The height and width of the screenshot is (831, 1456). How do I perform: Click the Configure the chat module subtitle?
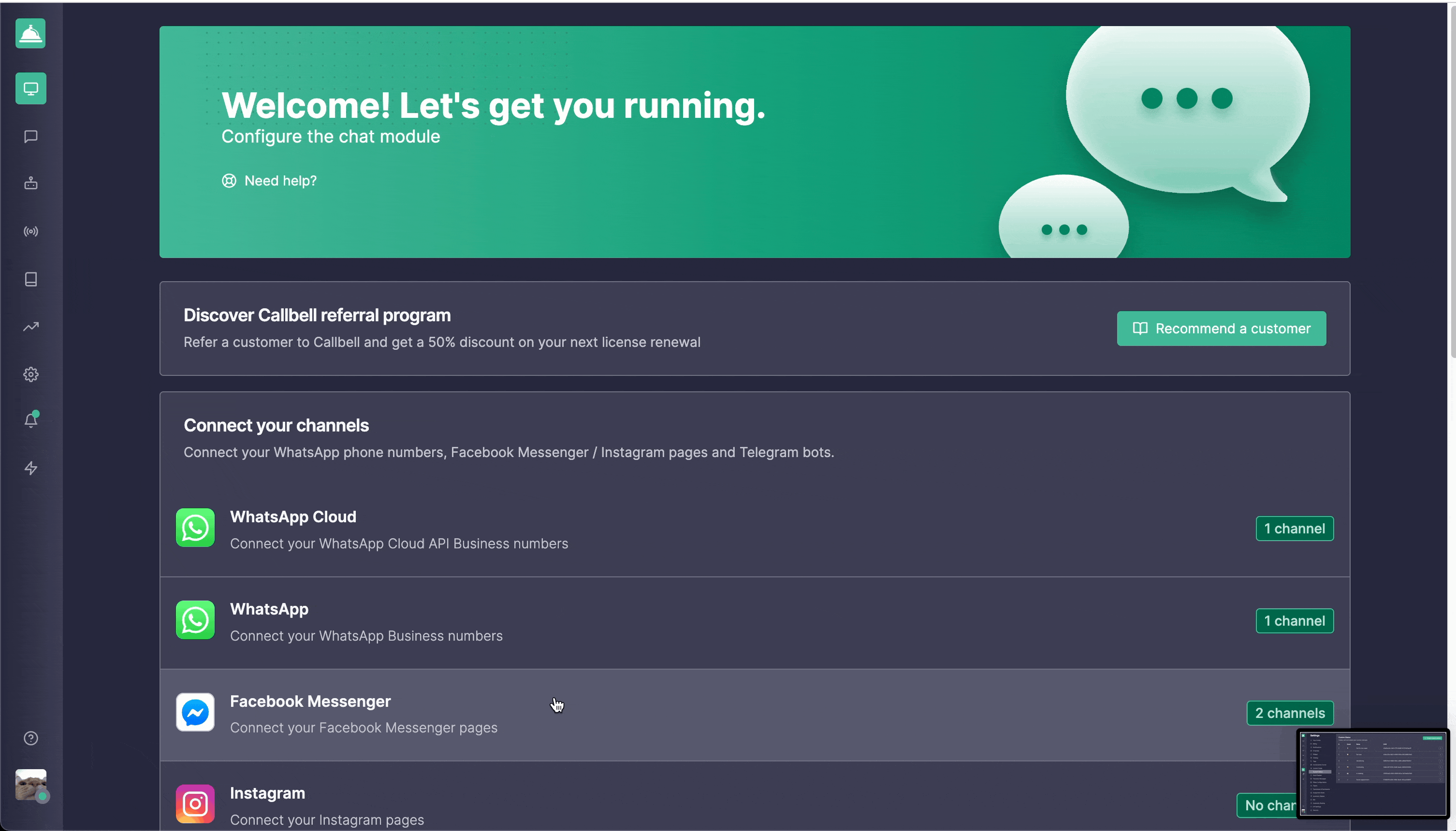coord(331,137)
